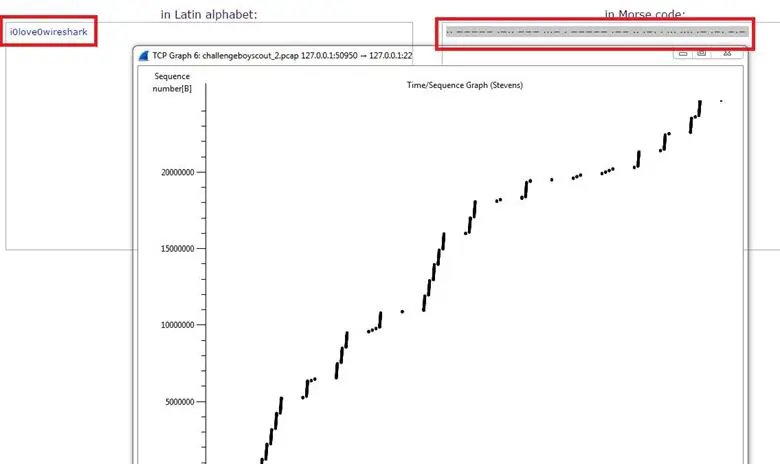780x464 pixels.
Task: Click the isolated data point near 11000000
Action: tap(402, 311)
